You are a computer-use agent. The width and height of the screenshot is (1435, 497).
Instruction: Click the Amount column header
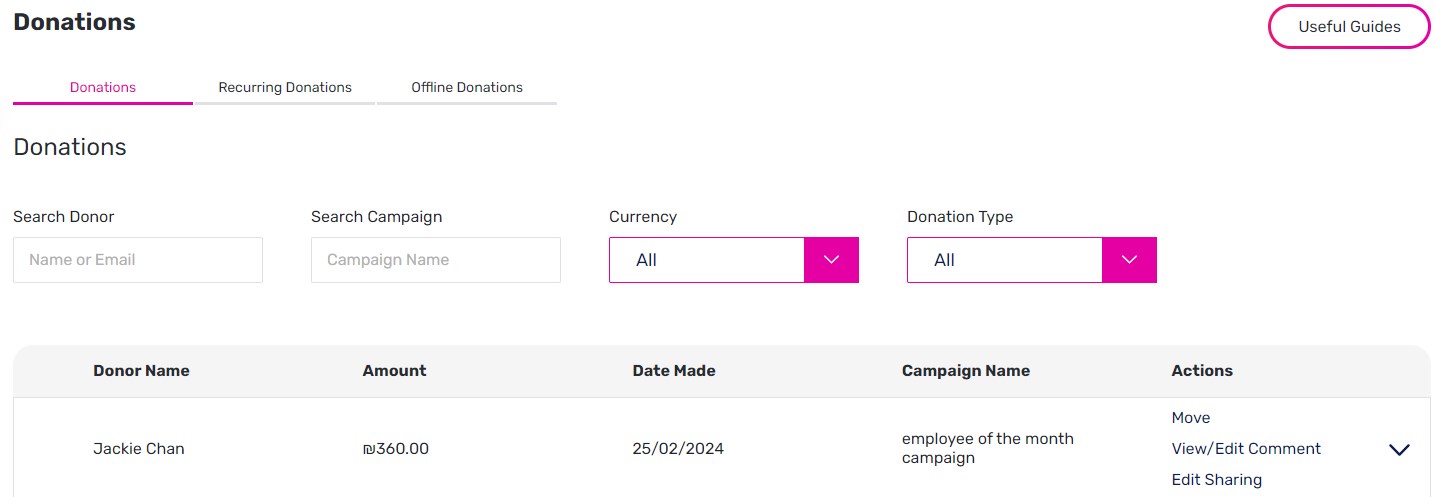pyautogui.click(x=394, y=371)
